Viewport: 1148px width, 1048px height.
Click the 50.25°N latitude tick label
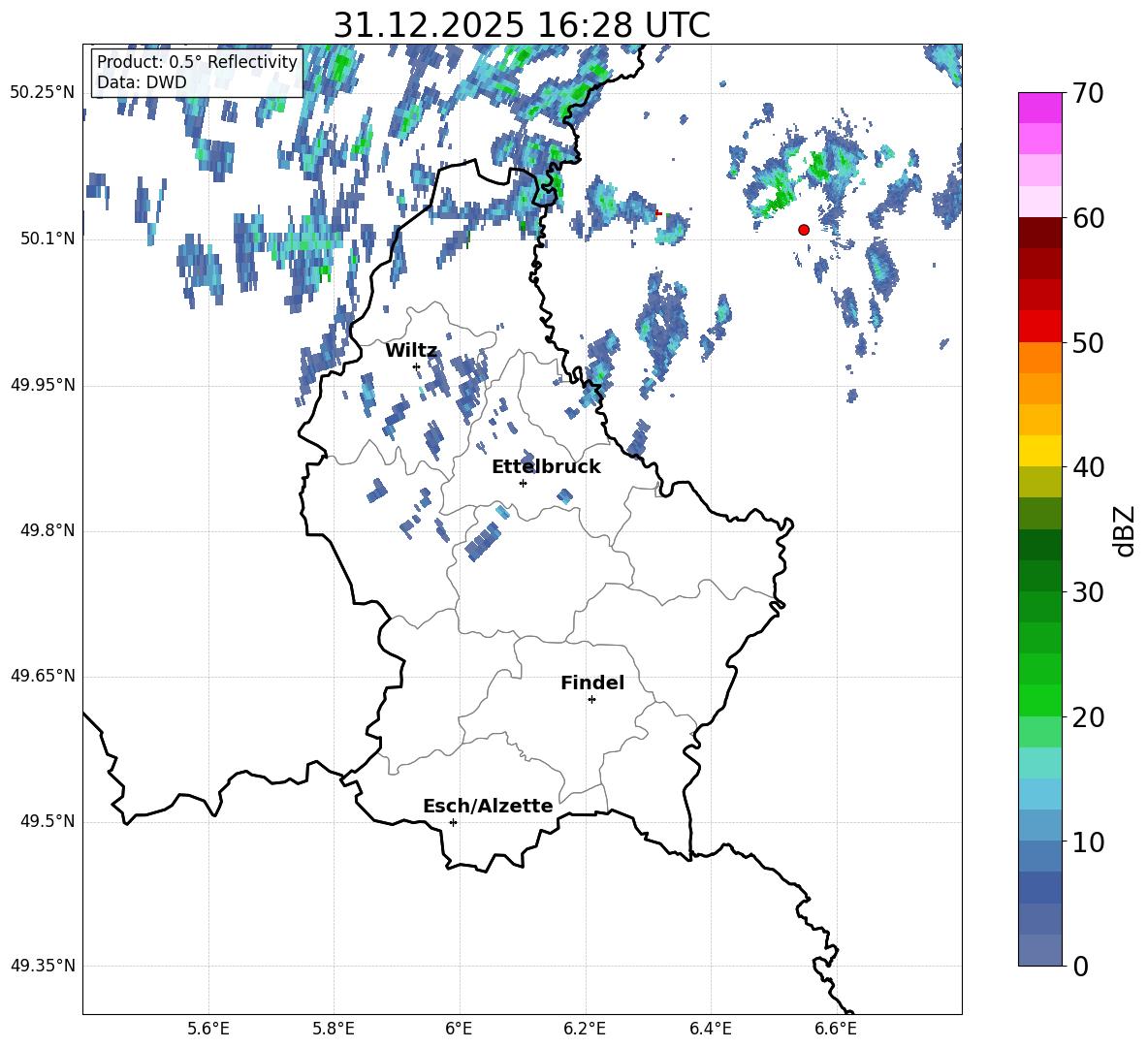[43, 93]
